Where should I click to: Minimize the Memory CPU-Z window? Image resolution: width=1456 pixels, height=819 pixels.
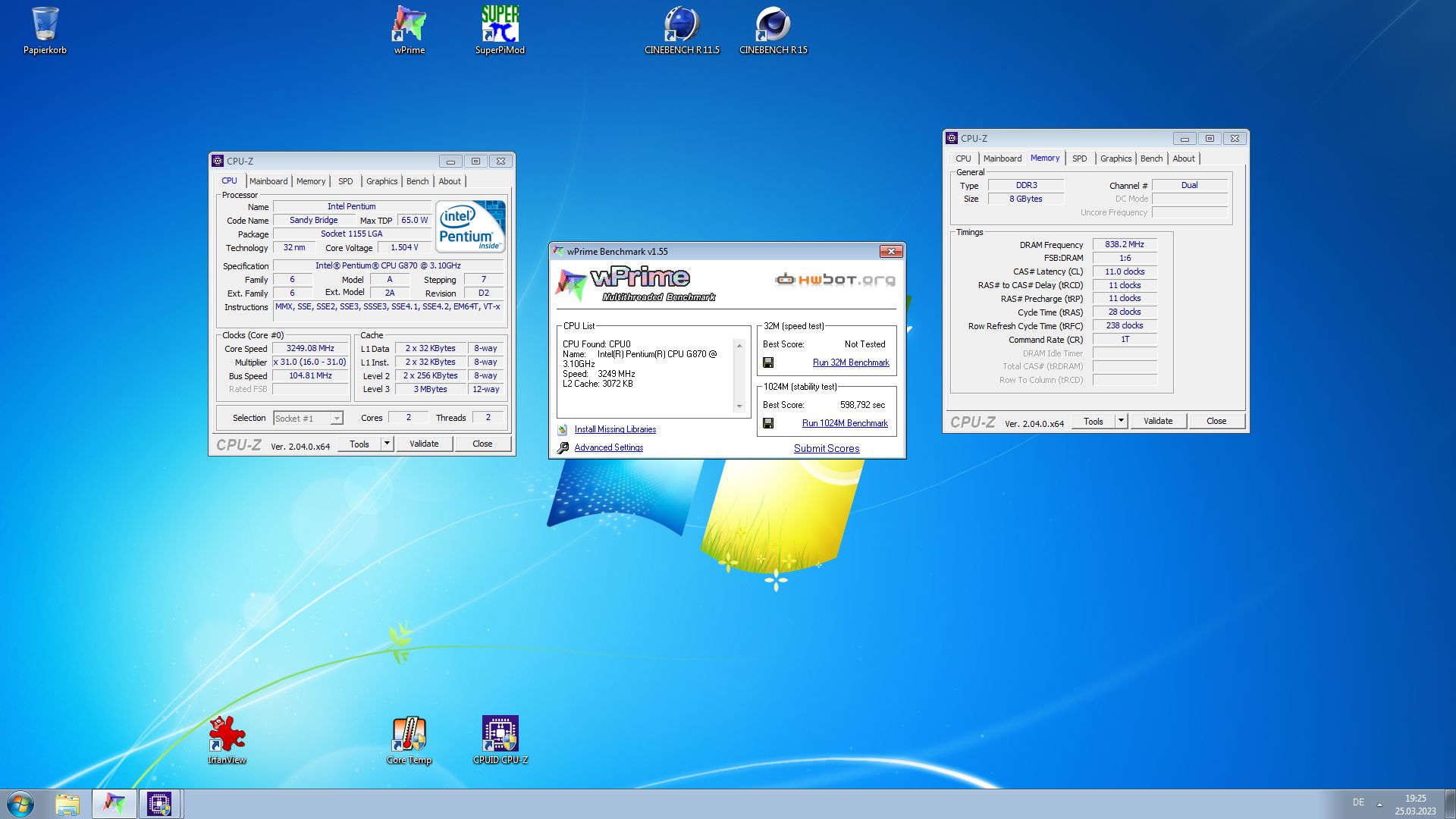1185,138
